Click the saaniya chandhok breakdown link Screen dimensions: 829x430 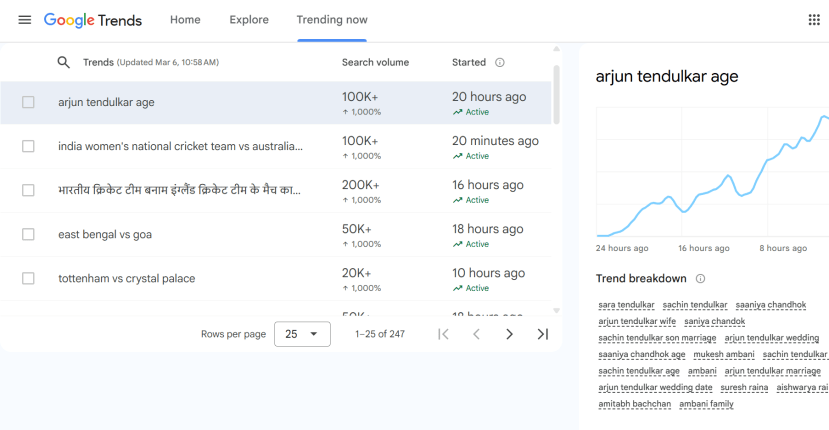click(x=771, y=305)
